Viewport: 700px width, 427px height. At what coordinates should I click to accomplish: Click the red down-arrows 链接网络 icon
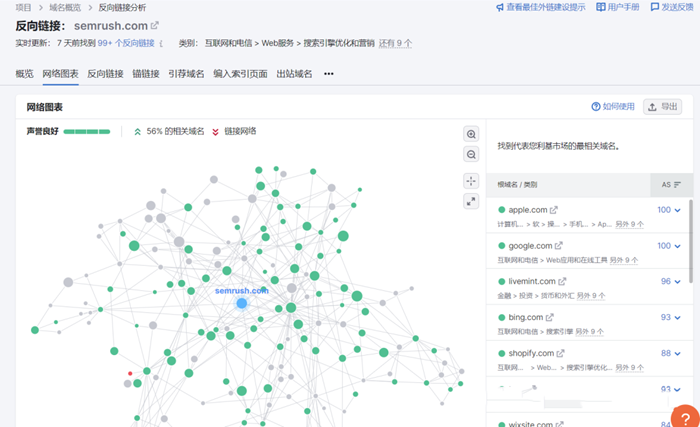coord(215,132)
